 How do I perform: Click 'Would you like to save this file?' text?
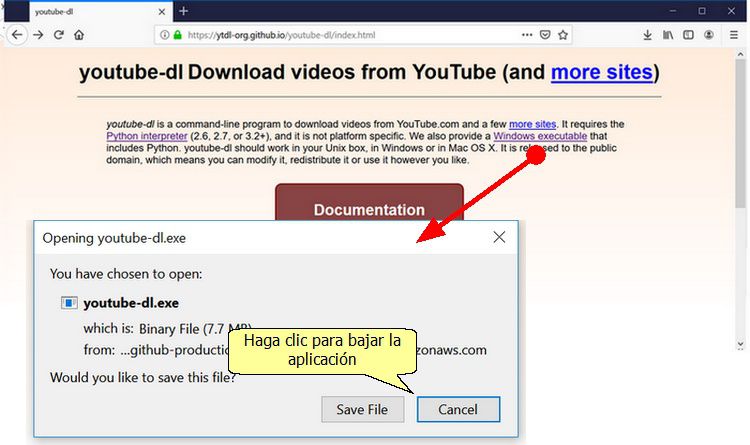click(143, 378)
